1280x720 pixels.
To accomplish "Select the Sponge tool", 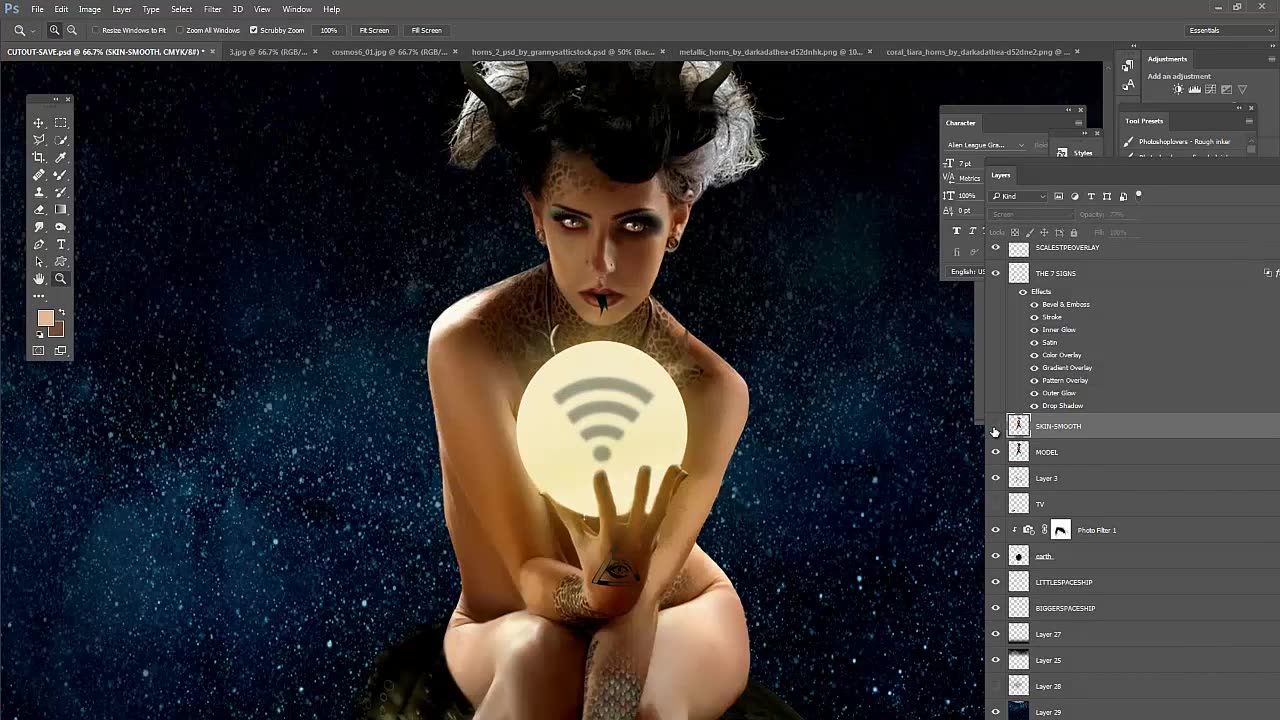I will tap(61, 227).
